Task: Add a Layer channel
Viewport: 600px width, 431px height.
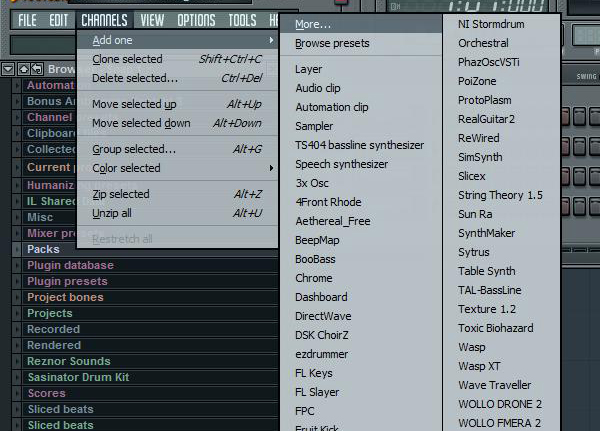Action: (361, 69)
